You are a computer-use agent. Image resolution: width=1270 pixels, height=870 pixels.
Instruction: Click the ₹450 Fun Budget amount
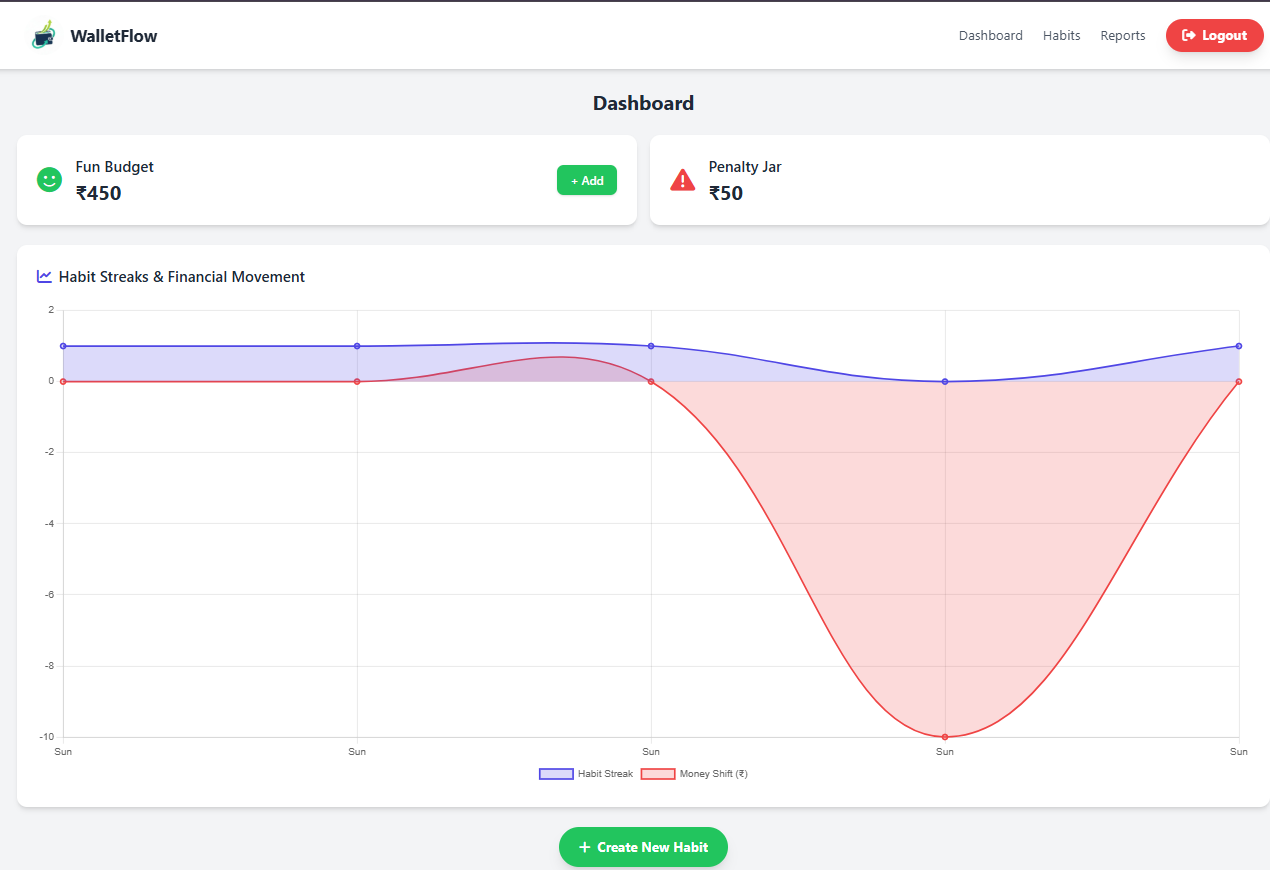coord(99,193)
